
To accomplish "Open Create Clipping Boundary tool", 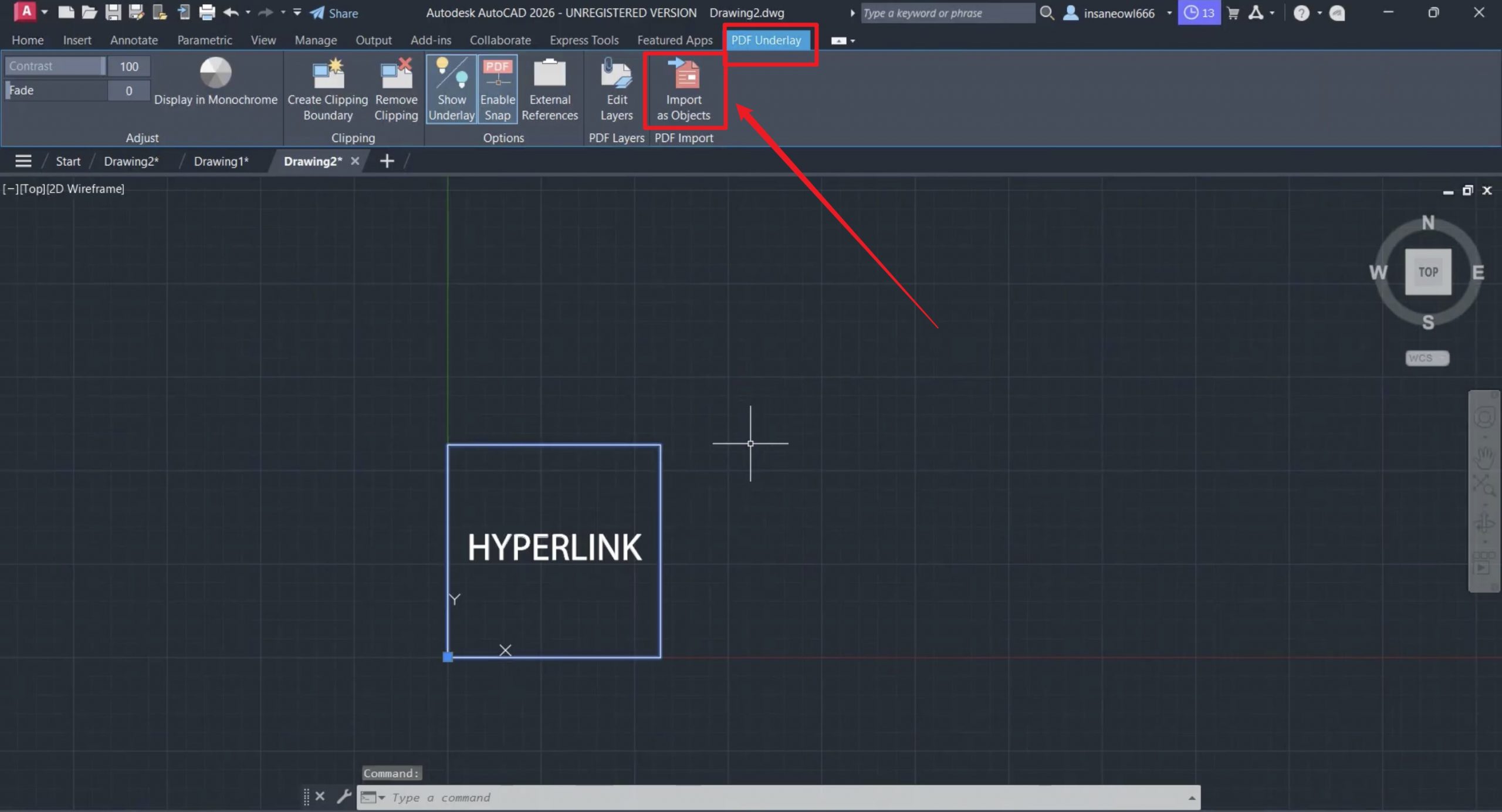I will [327, 90].
